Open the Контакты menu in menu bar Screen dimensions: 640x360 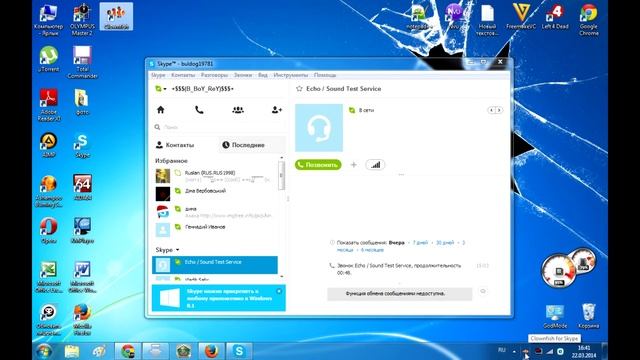point(183,75)
